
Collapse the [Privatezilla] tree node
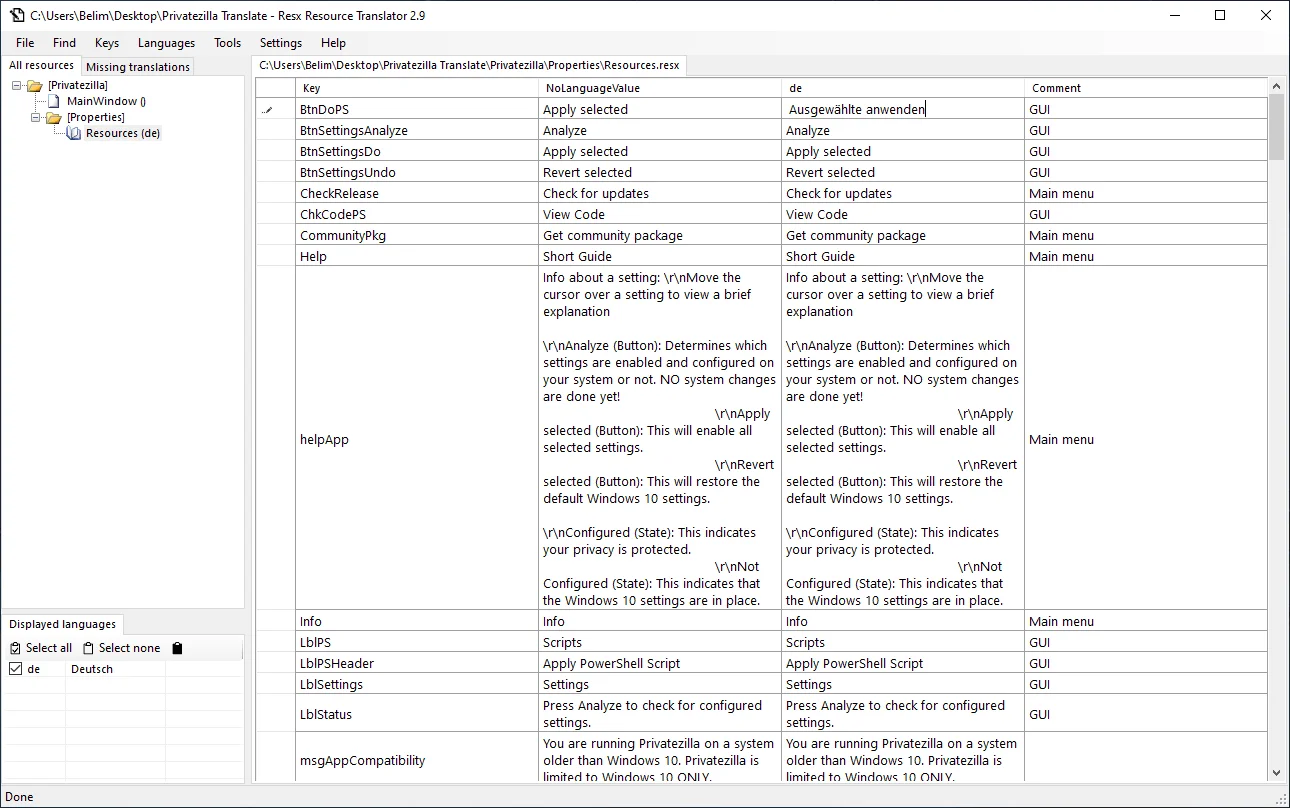pyautogui.click(x=17, y=86)
